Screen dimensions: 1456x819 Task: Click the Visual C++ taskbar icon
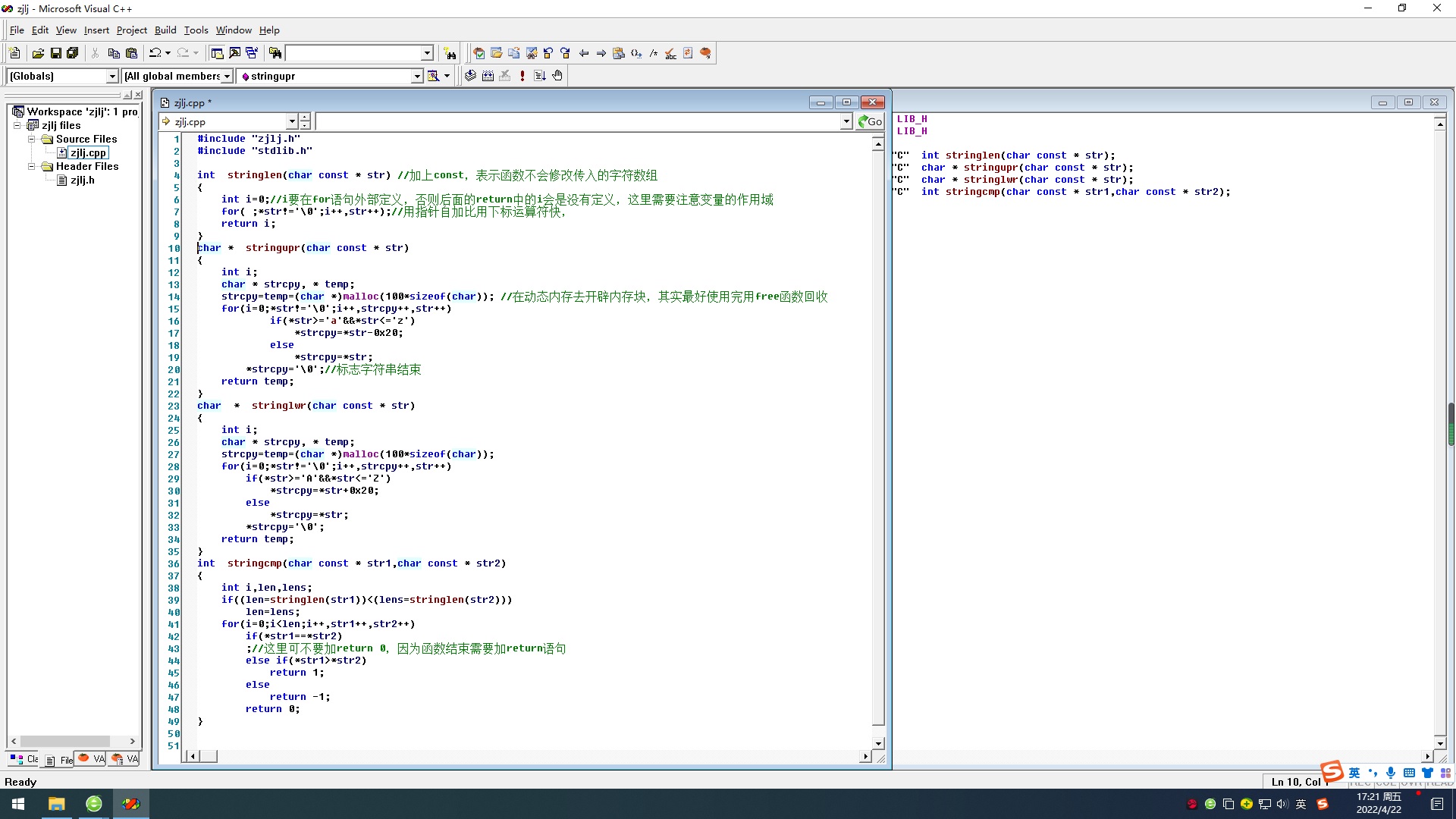(131, 804)
